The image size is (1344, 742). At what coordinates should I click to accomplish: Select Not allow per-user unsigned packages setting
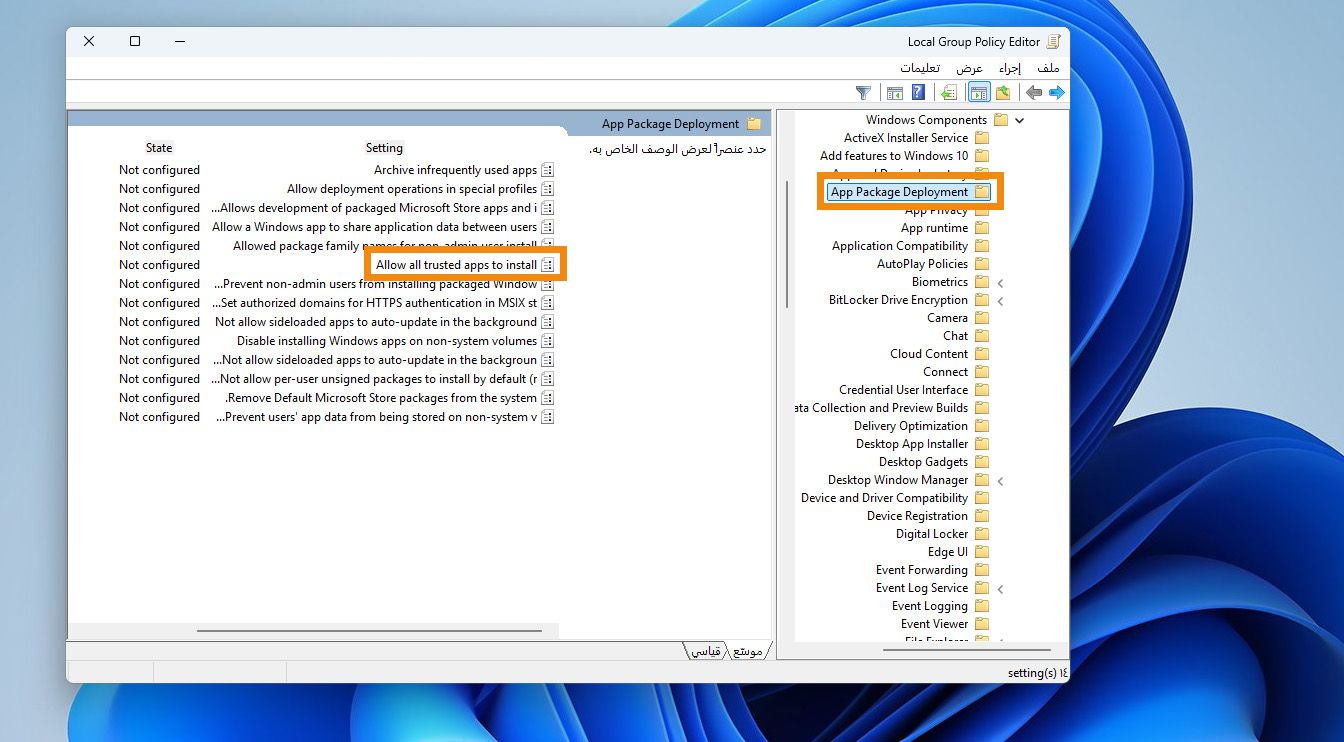(375, 379)
